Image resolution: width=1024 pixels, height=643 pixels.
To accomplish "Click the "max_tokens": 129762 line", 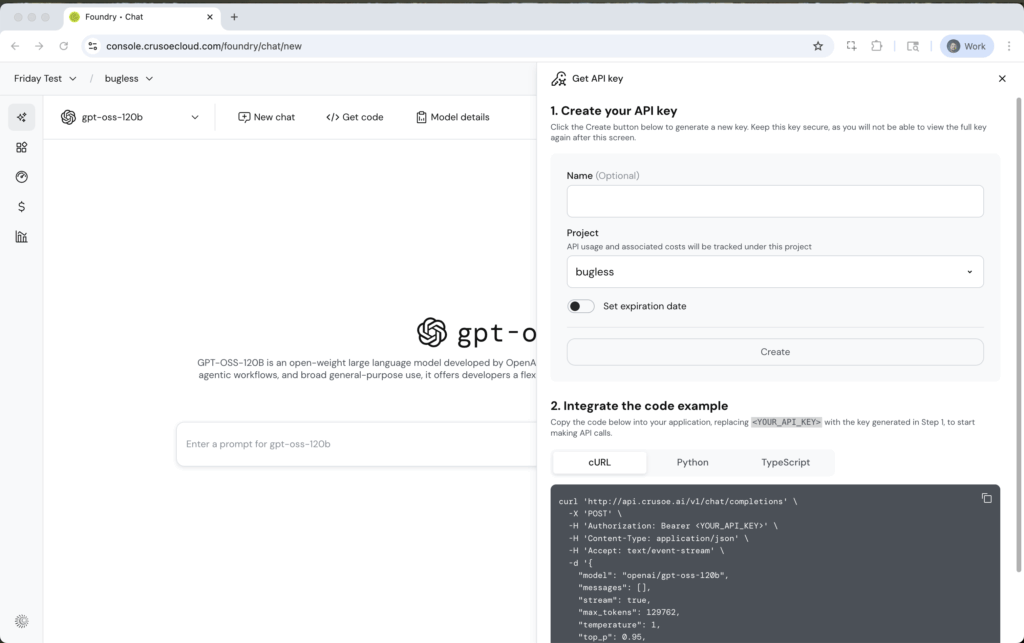I will (629, 612).
